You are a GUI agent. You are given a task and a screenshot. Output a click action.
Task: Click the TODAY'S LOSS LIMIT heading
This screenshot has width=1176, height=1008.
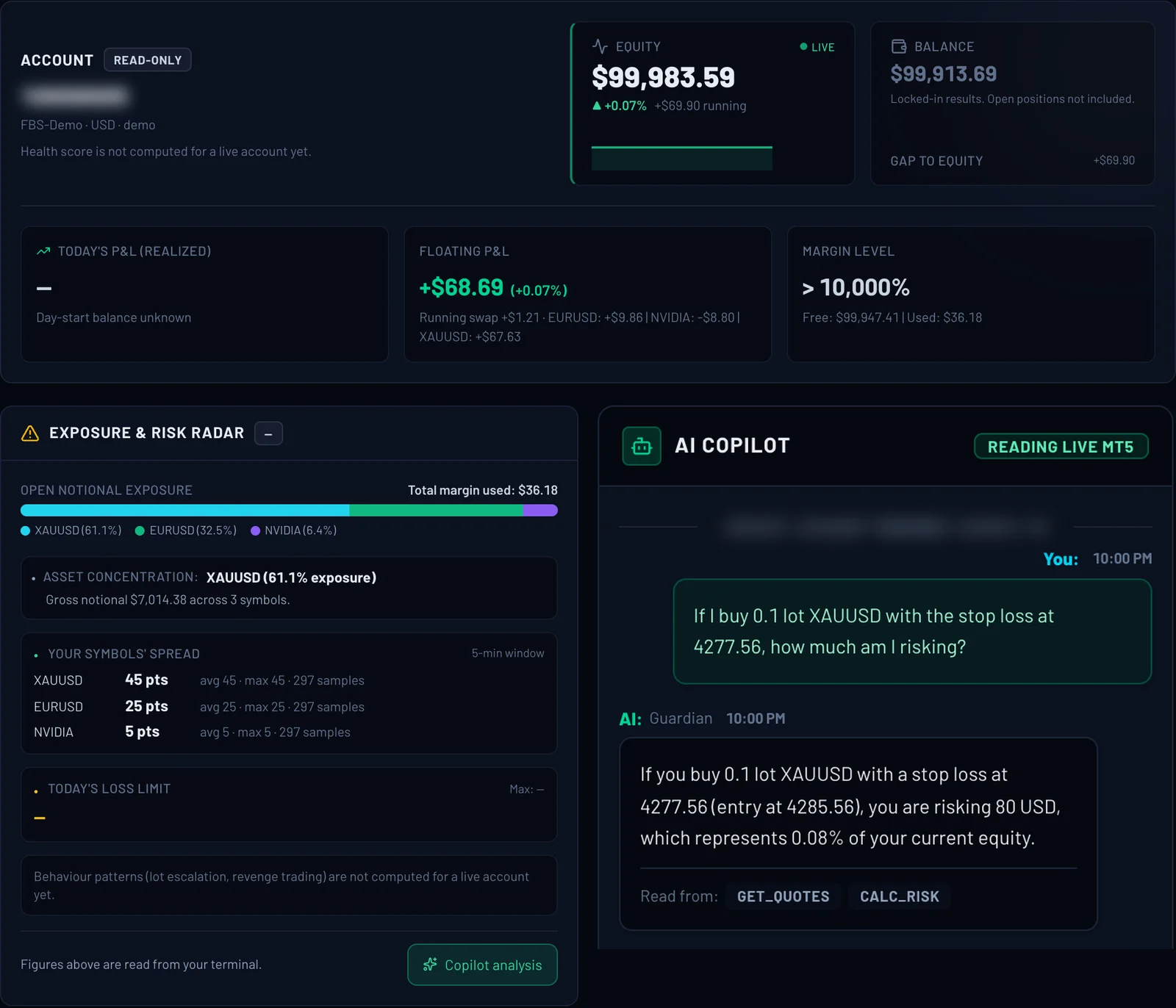(109, 789)
